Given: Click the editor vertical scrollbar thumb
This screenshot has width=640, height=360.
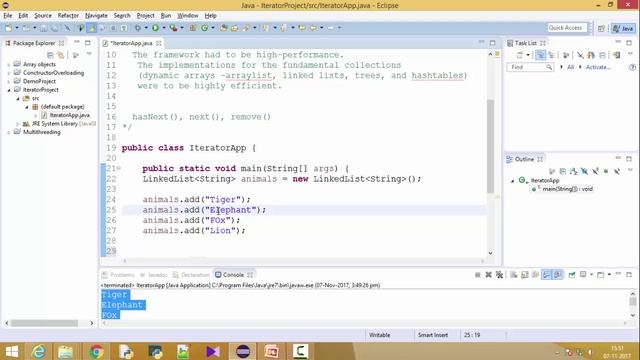Looking at the screenshot, I should (490, 145).
